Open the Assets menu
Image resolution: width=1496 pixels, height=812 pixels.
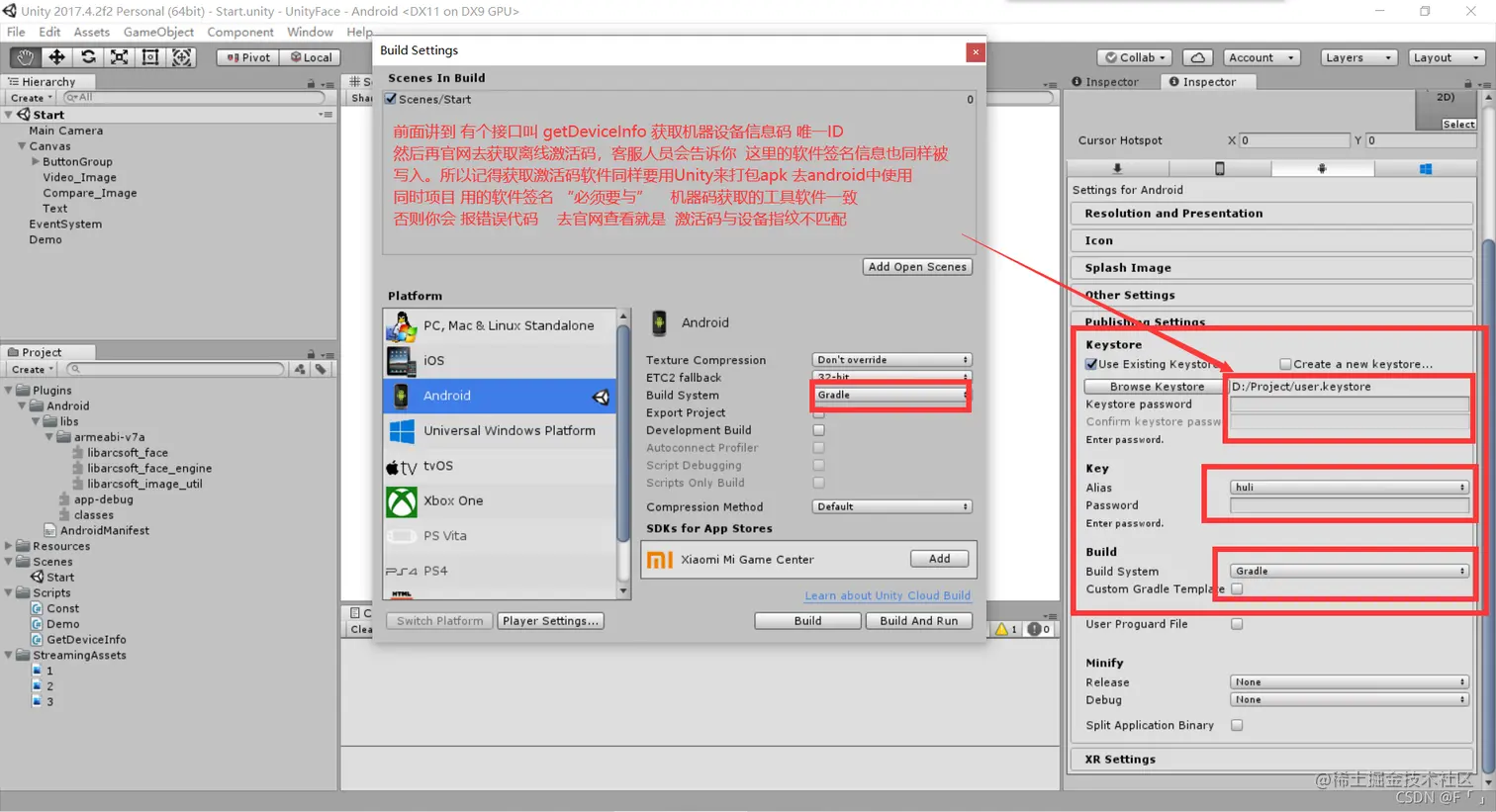(x=92, y=32)
